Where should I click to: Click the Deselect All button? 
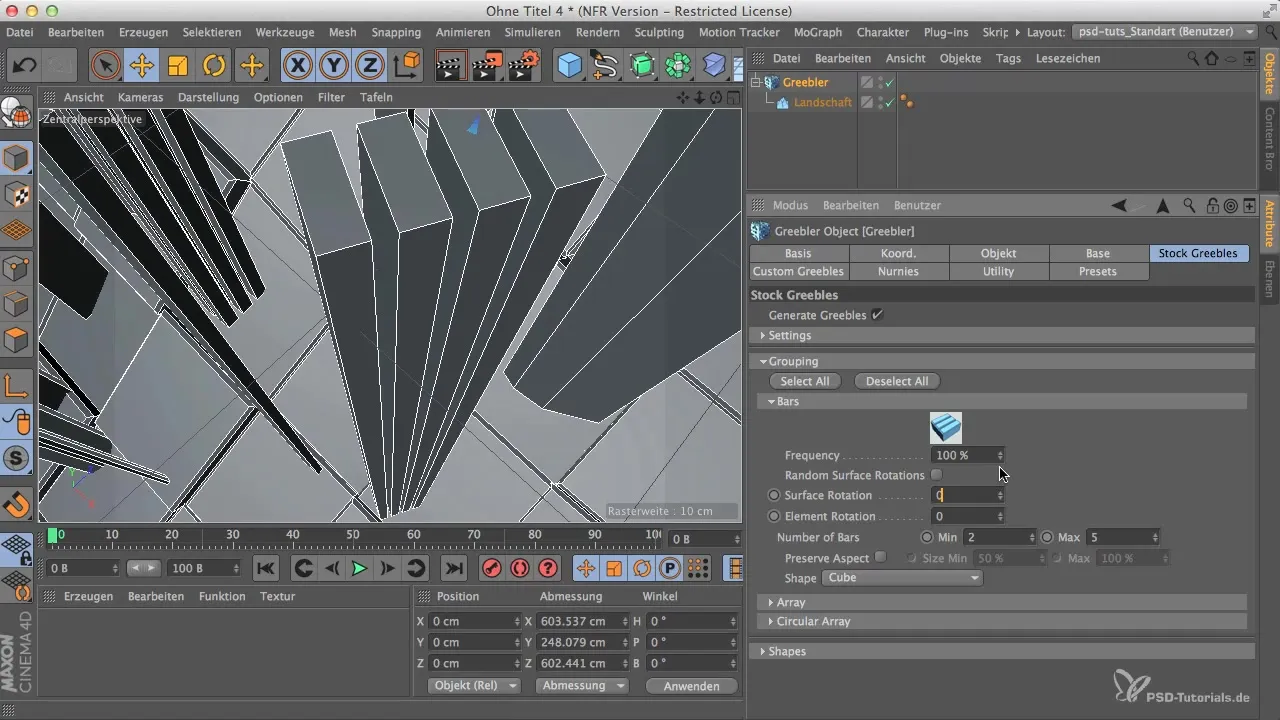click(x=897, y=381)
